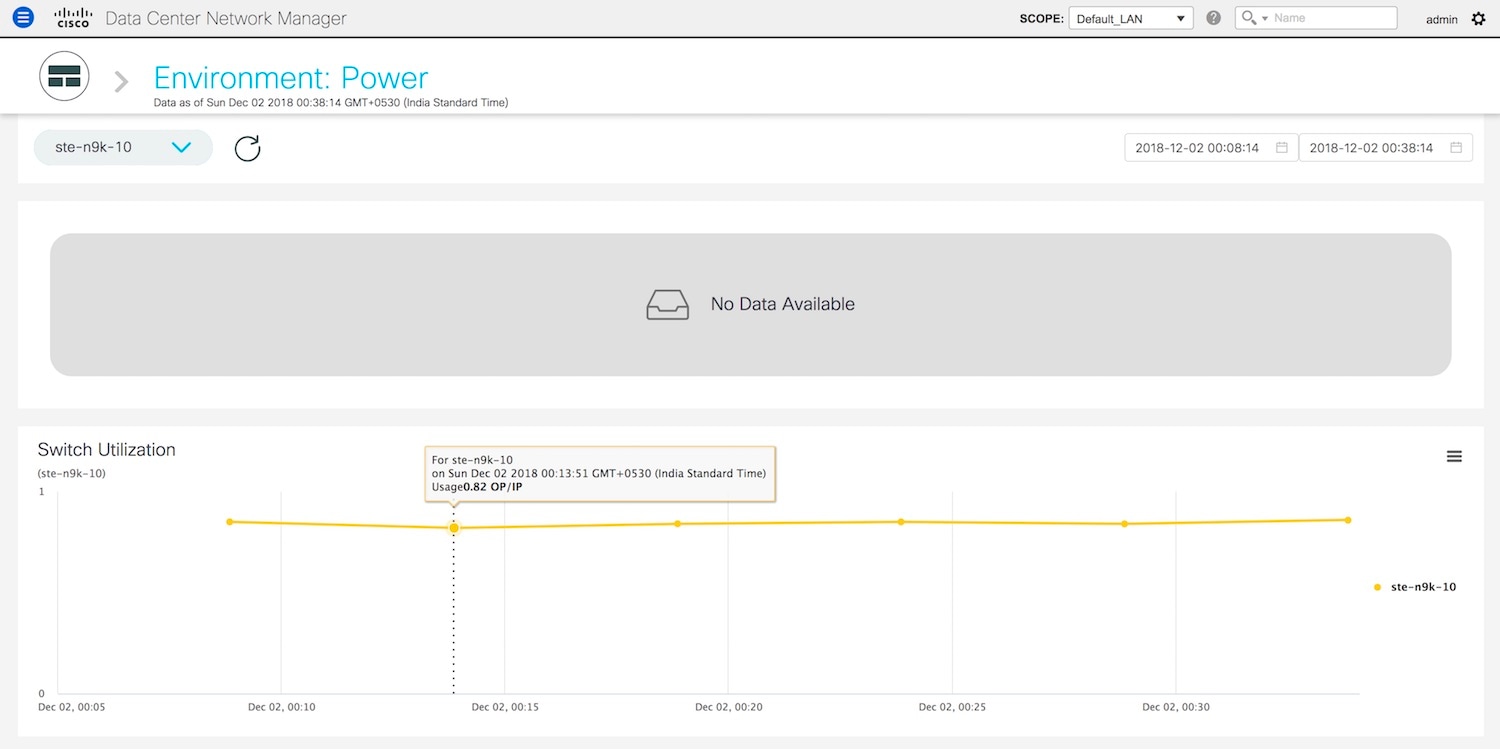Viewport: 1500px width, 749px height.
Task: Click 'Usage 0.82 OP/IP' in the tooltip
Action: 477,487
